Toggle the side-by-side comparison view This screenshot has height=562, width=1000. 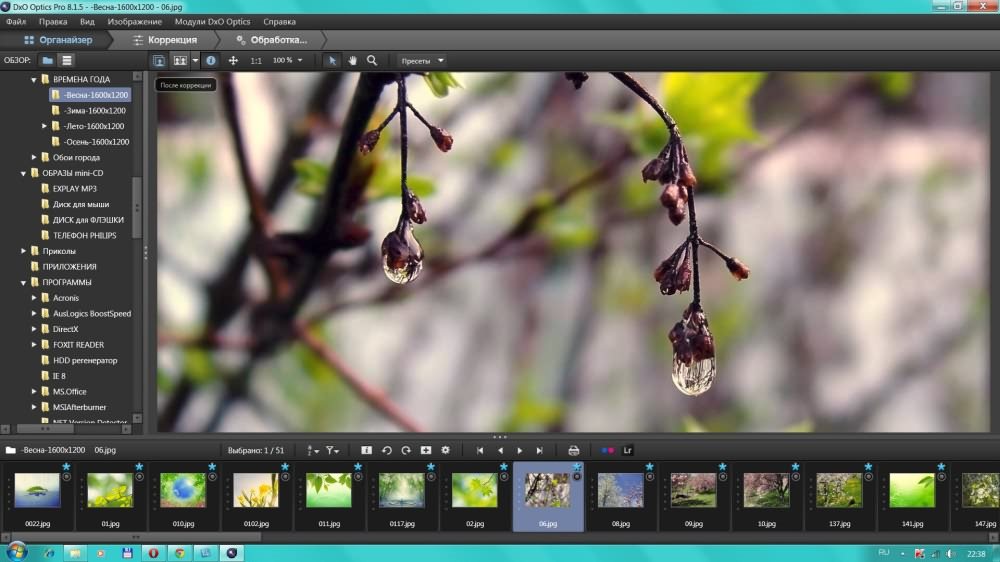[180, 60]
